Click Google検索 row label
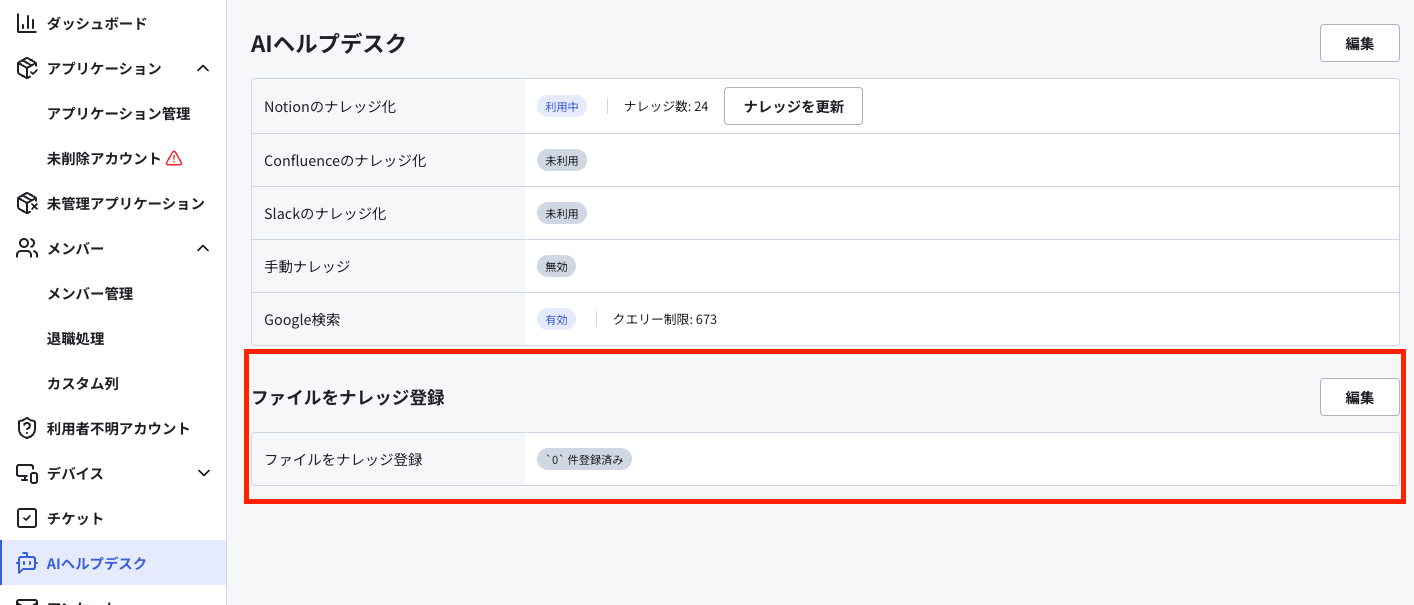Image resolution: width=1414 pixels, height=605 pixels. tap(302, 319)
